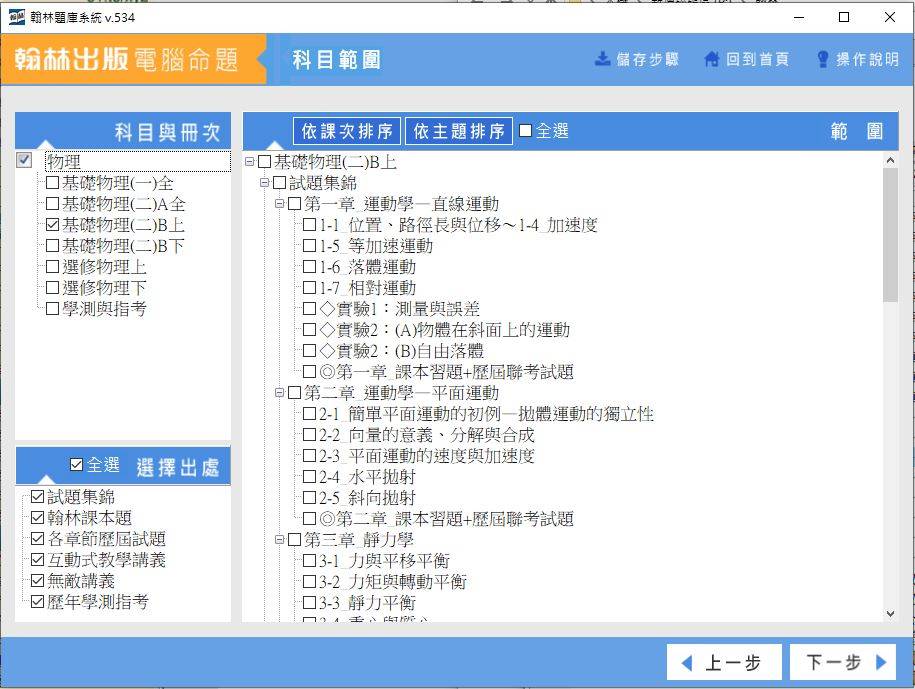Uncheck 基礎物理(二)B上 volume
This screenshot has width=915, height=689.
(x=53, y=225)
